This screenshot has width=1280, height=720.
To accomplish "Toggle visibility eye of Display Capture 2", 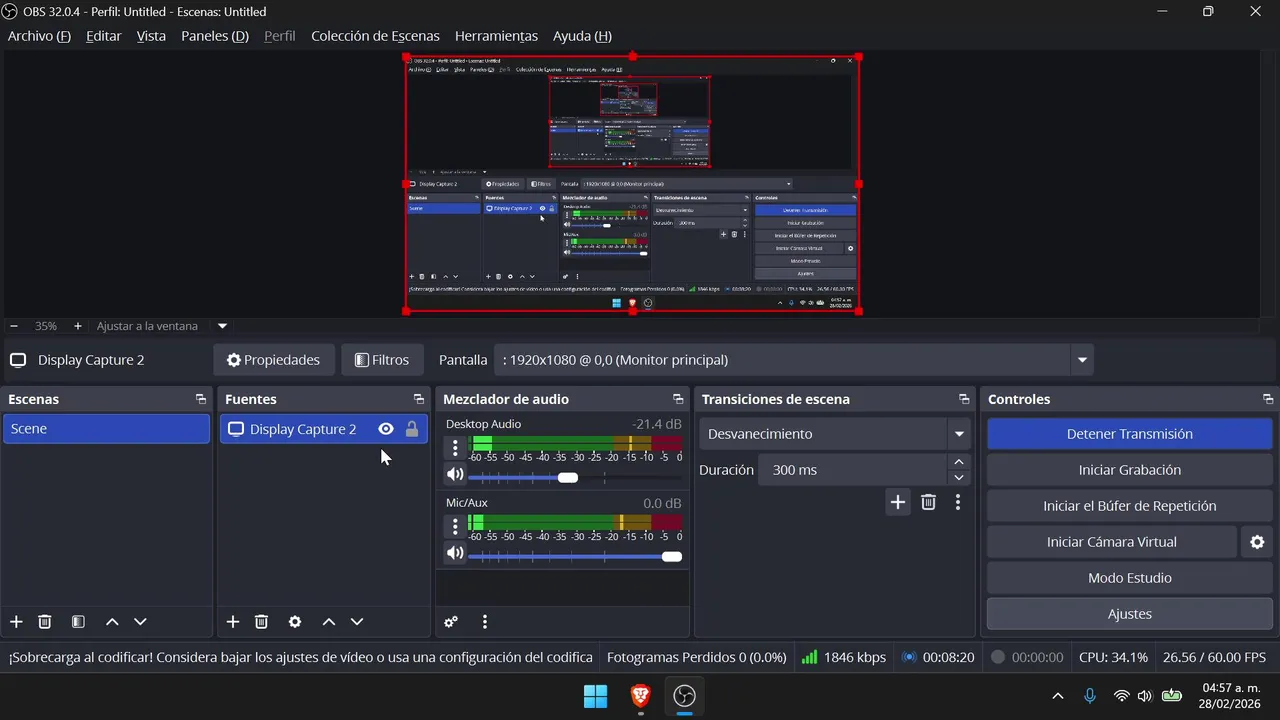I will coord(386,429).
